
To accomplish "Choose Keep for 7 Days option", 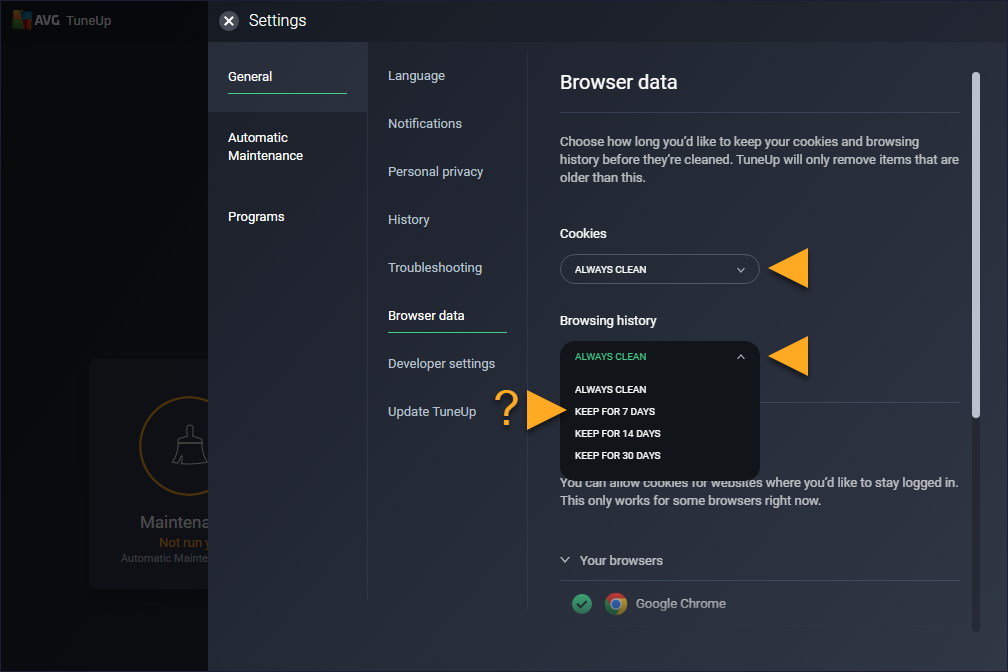I will coord(615,412).
